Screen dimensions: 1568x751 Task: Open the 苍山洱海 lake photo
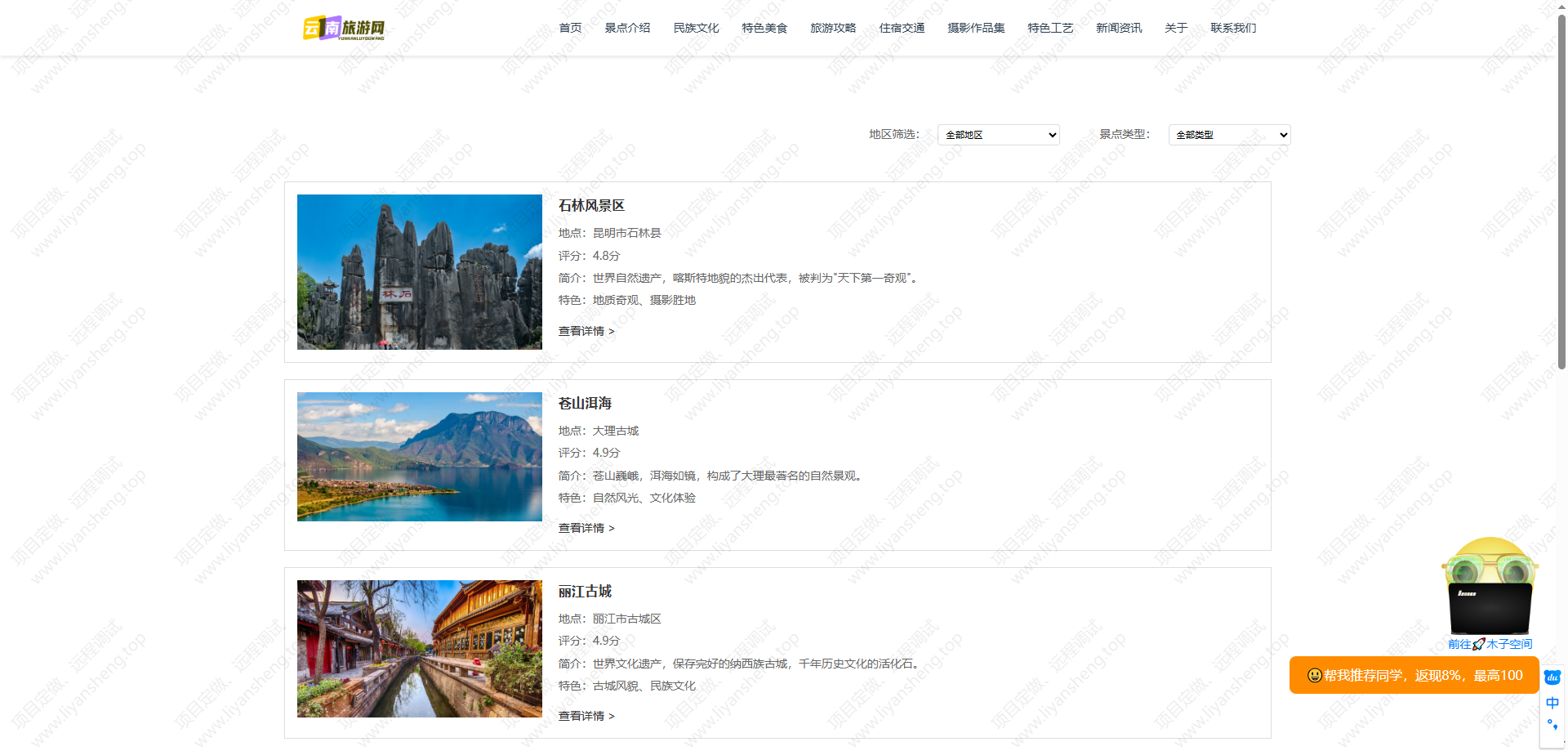[420, 457]
